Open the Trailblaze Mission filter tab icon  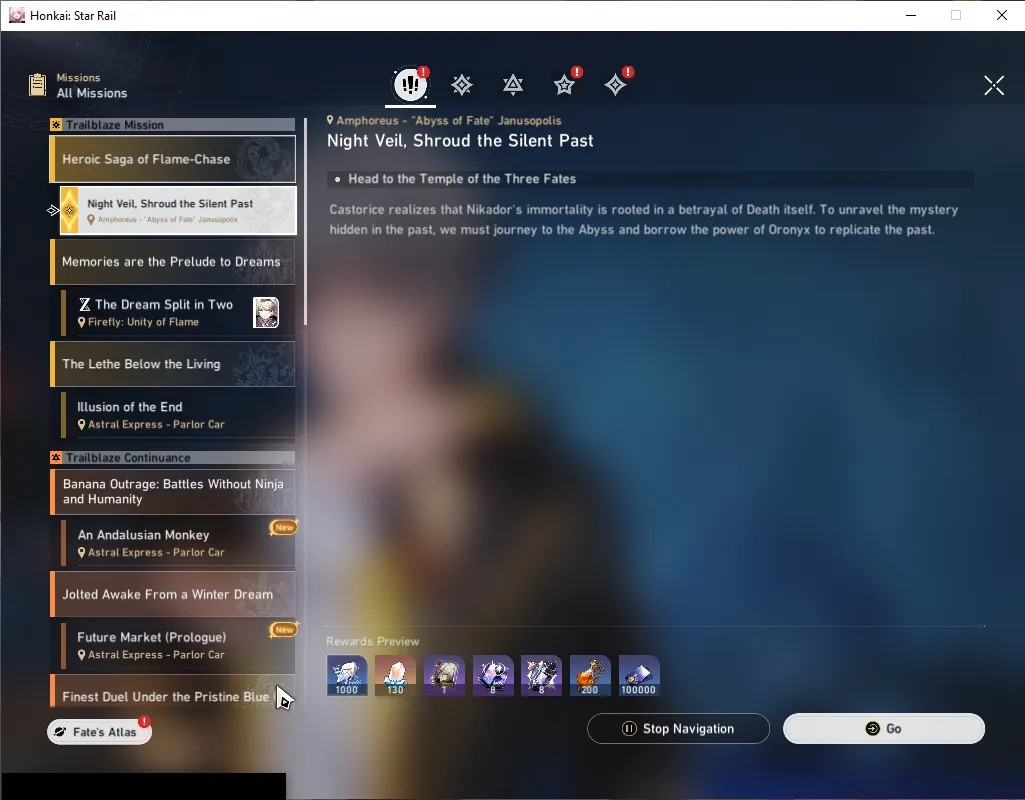pos(462,84)
